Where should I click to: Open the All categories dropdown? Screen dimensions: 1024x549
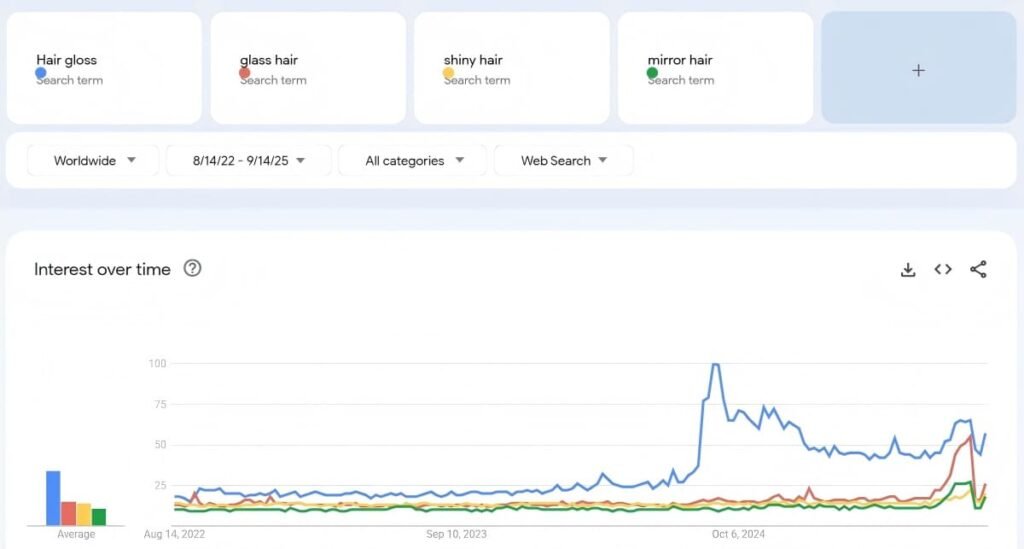click(x=413, y=160)
